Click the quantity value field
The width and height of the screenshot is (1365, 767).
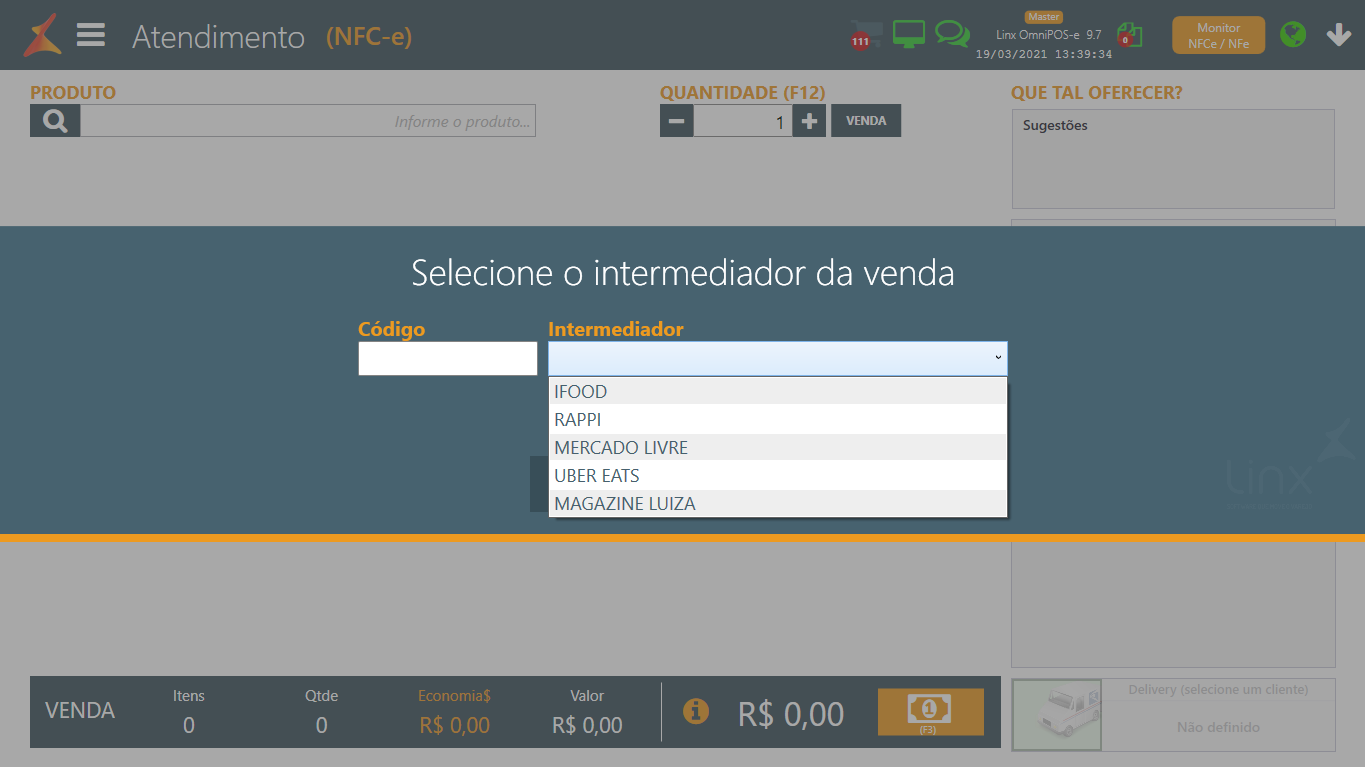pyautogui.click(x=743, y=121)
